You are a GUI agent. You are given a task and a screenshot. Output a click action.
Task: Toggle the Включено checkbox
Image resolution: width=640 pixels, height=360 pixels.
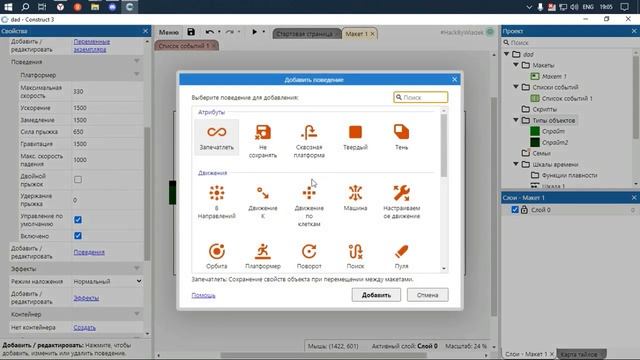[x=78, y=236]
